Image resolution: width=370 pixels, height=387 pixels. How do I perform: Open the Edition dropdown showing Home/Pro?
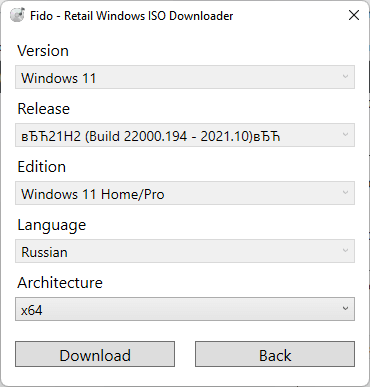coord(185,193)
